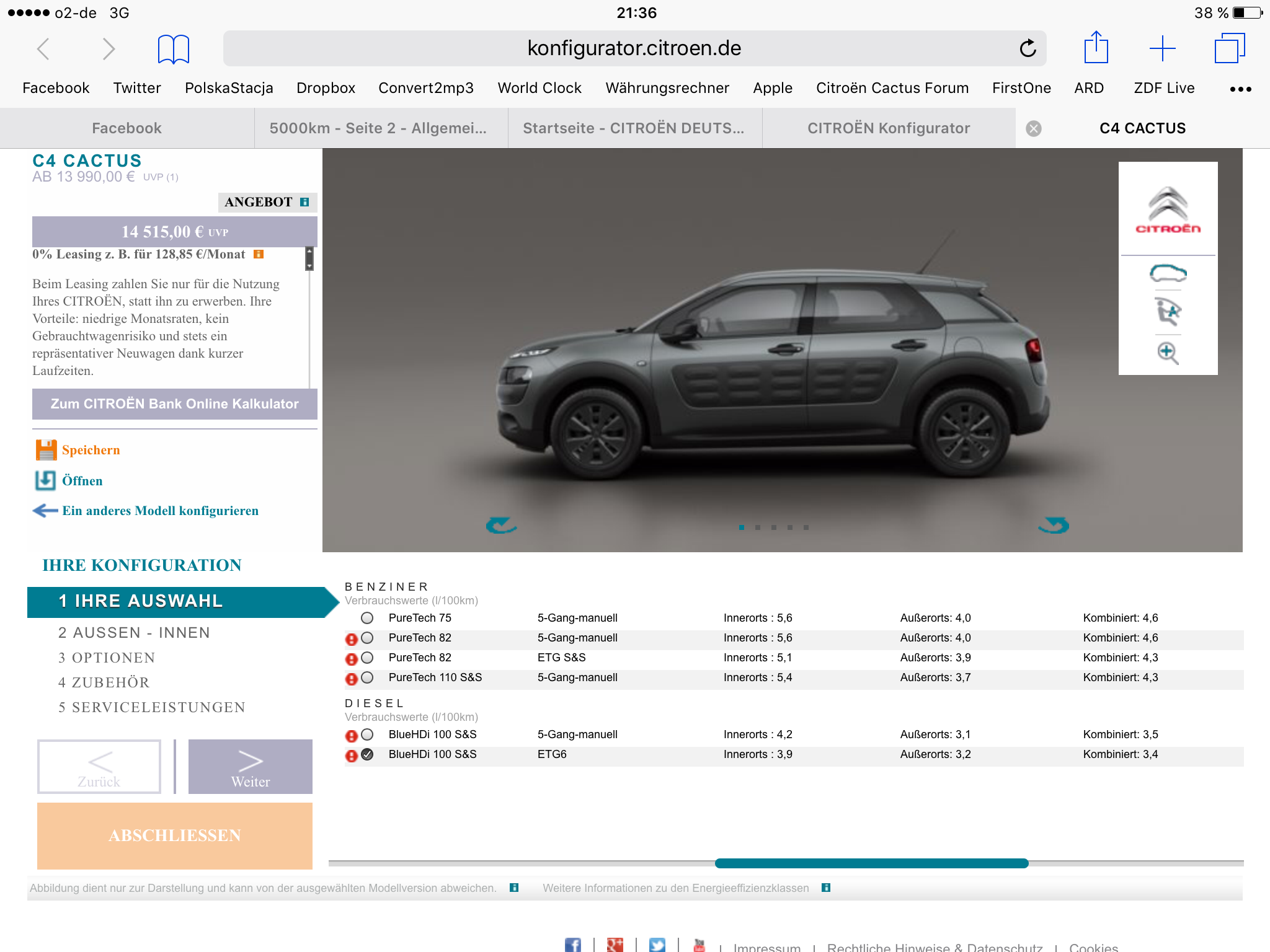Open the Citroën Cactus Forum bookmark

[892, 88]
